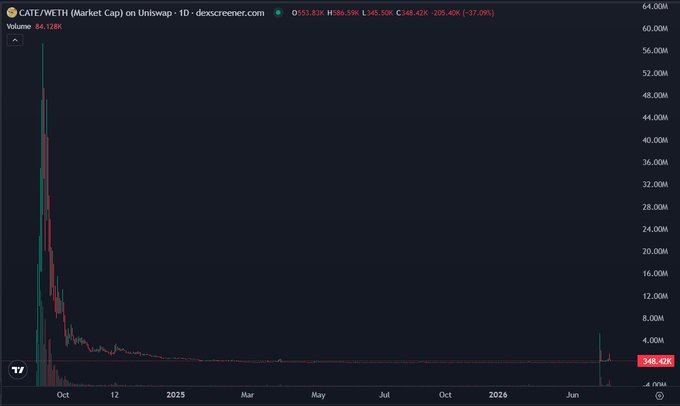Click the 56.00M price axis label
680x406 pixels.
click(655, 51)
